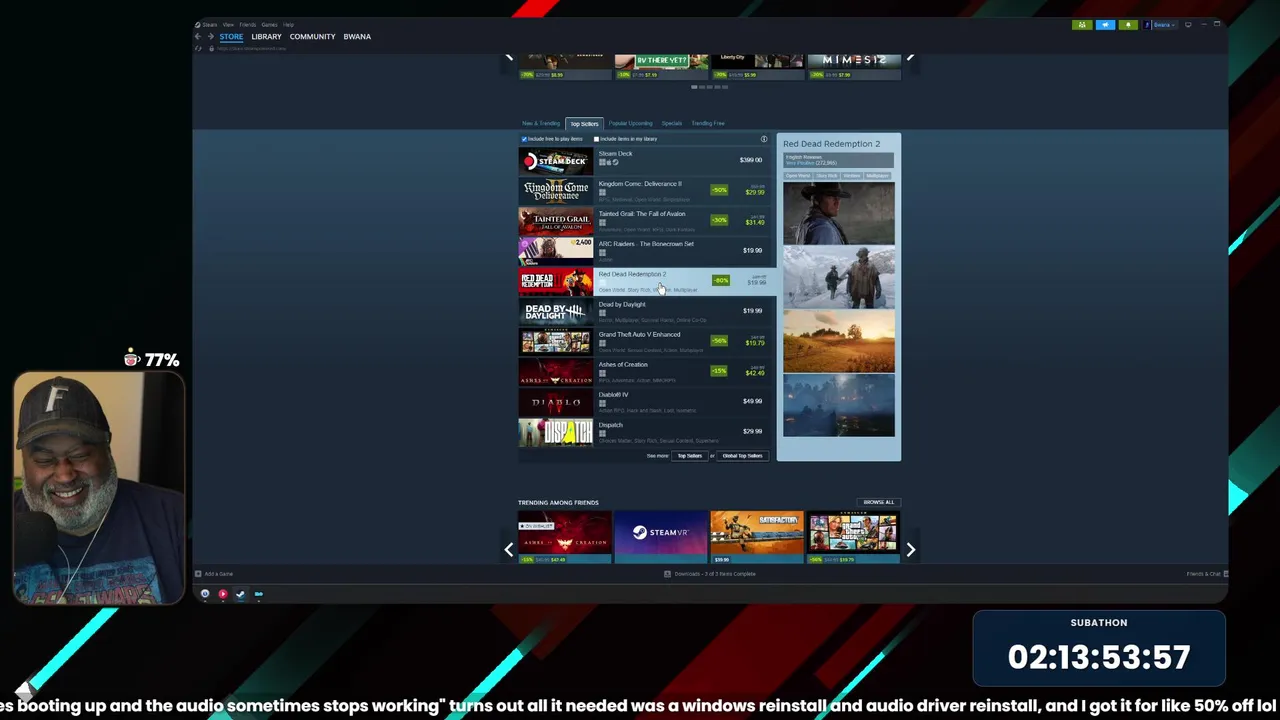
Task: Click the red circular taskbar icon
Action: 222,594
